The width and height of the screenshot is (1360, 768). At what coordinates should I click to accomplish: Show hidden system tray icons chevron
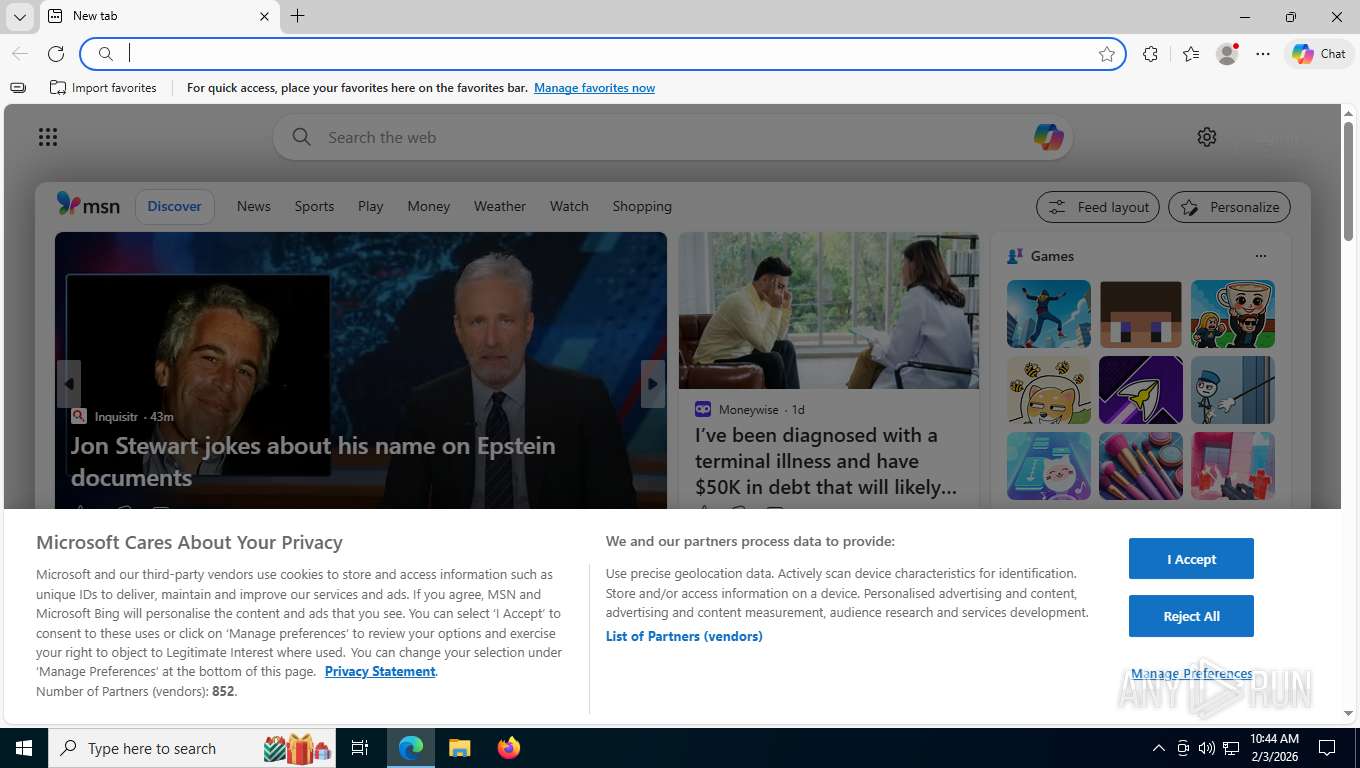pyautogui.click(x=1158, y=748)
